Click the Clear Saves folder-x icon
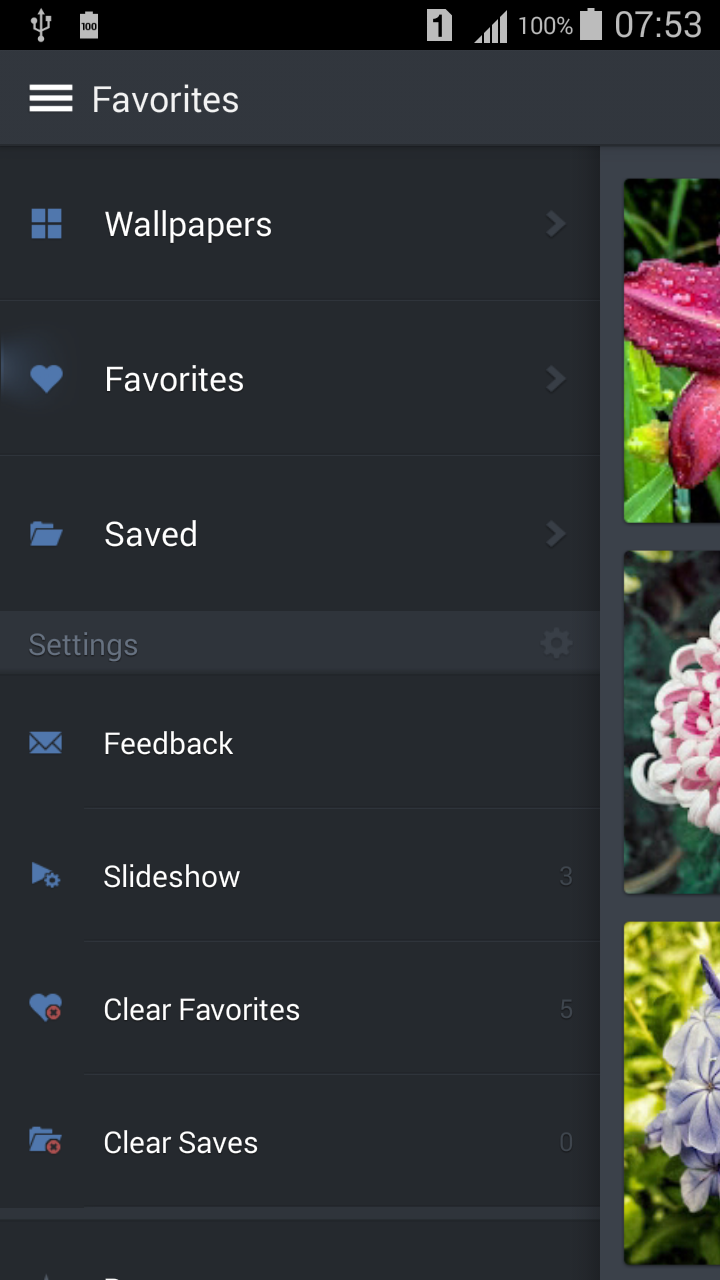The height and width of the screenshot is (1280, 720). click(46, 1141)
